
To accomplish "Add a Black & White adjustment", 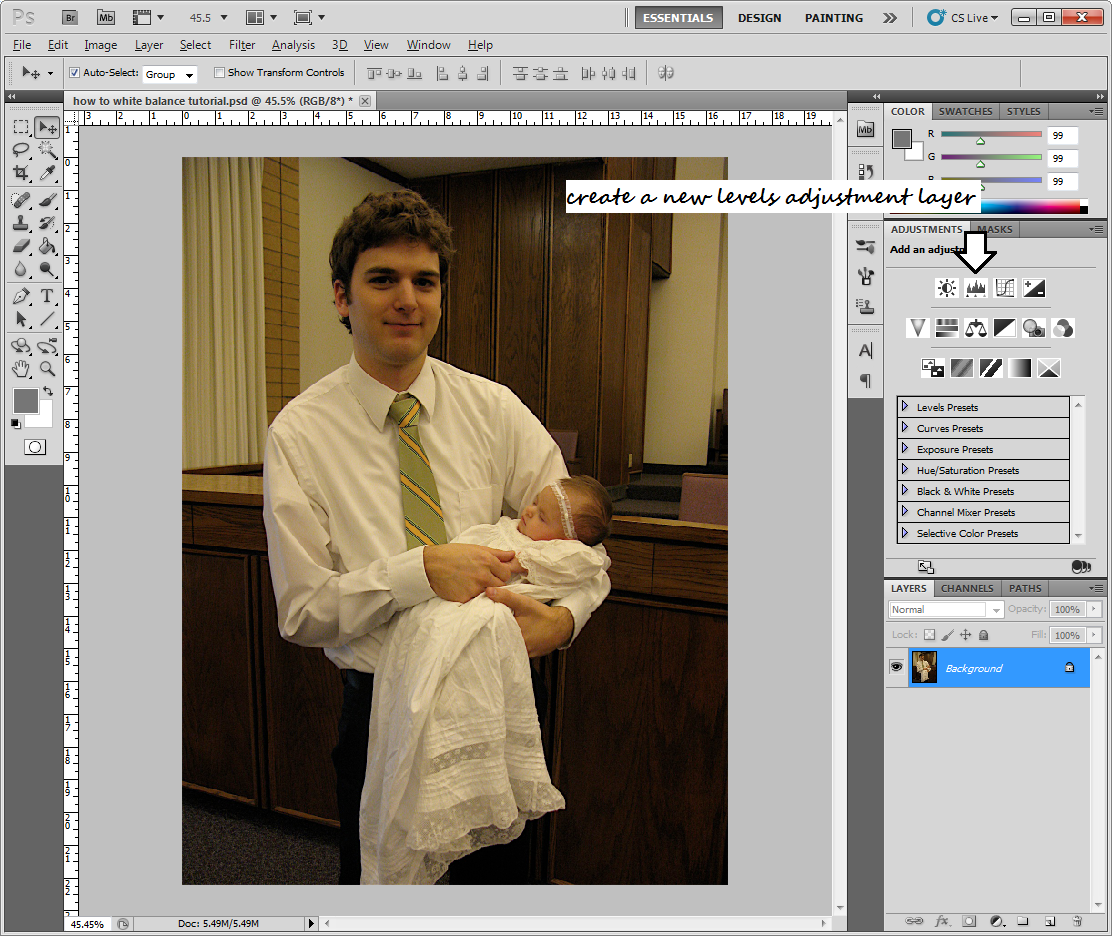I will coord(1005,328).
